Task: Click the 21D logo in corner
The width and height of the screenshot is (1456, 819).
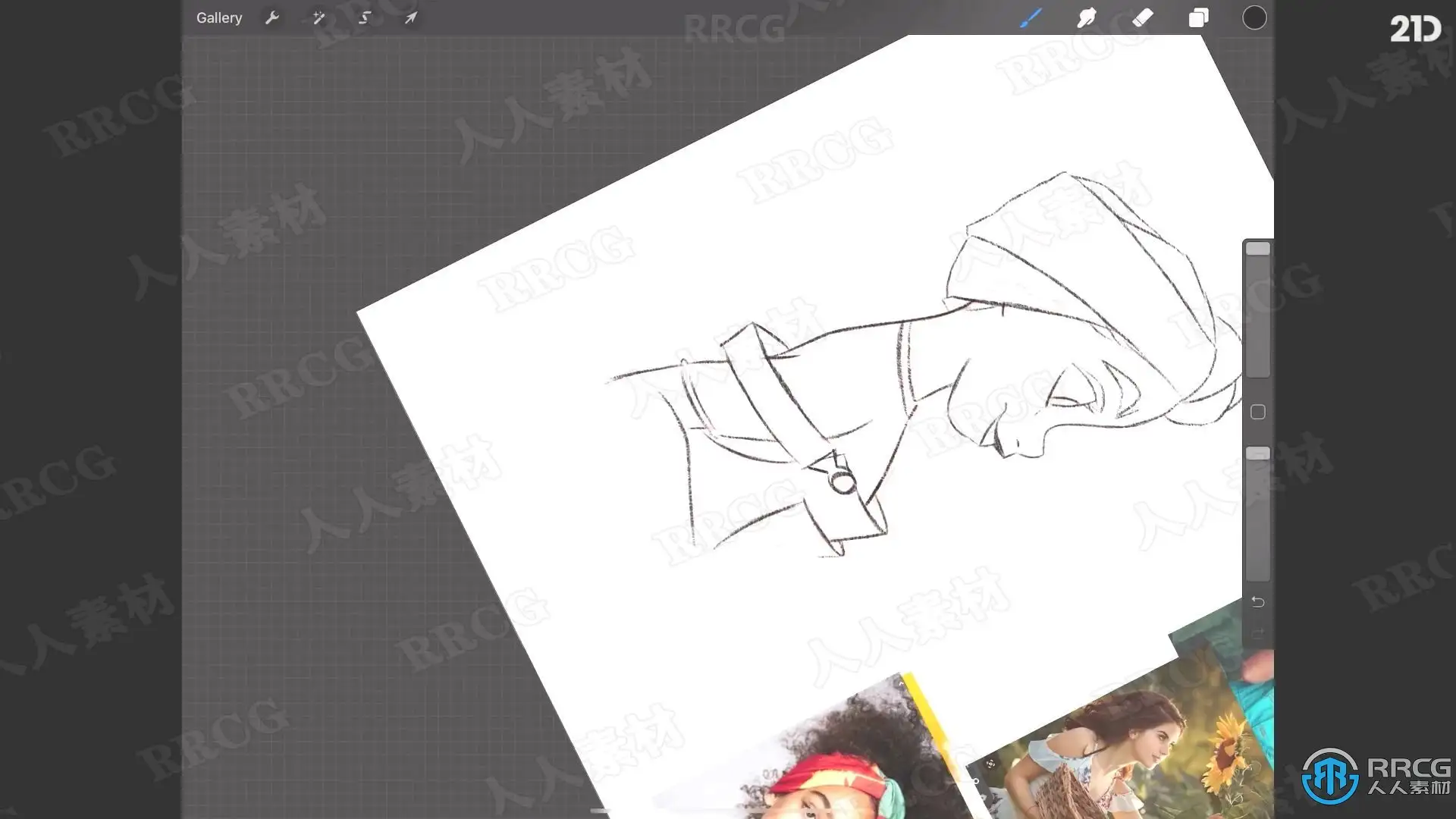Action: 1414,29
